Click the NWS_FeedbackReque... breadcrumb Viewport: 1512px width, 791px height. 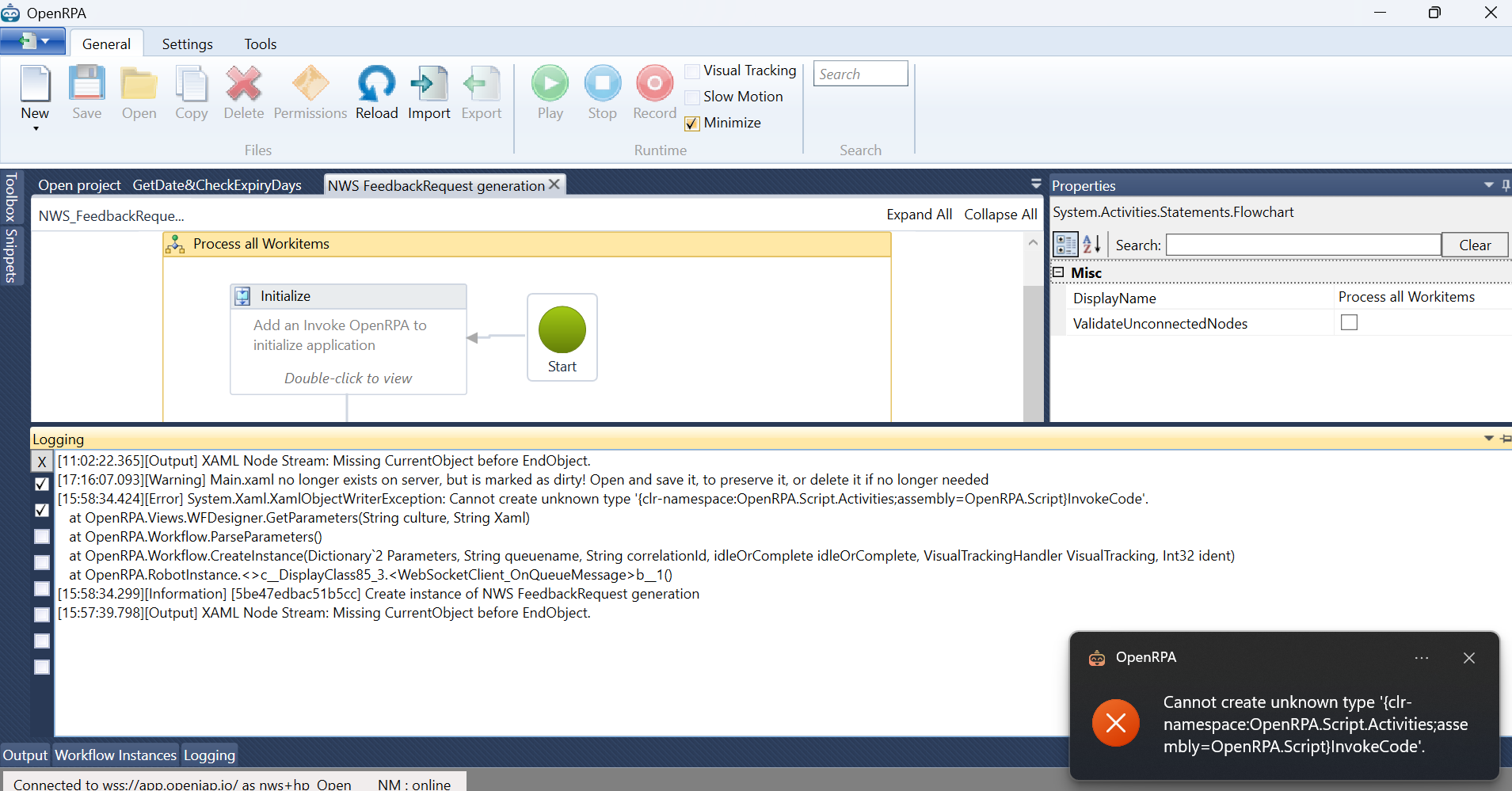(x=111, y=216)
